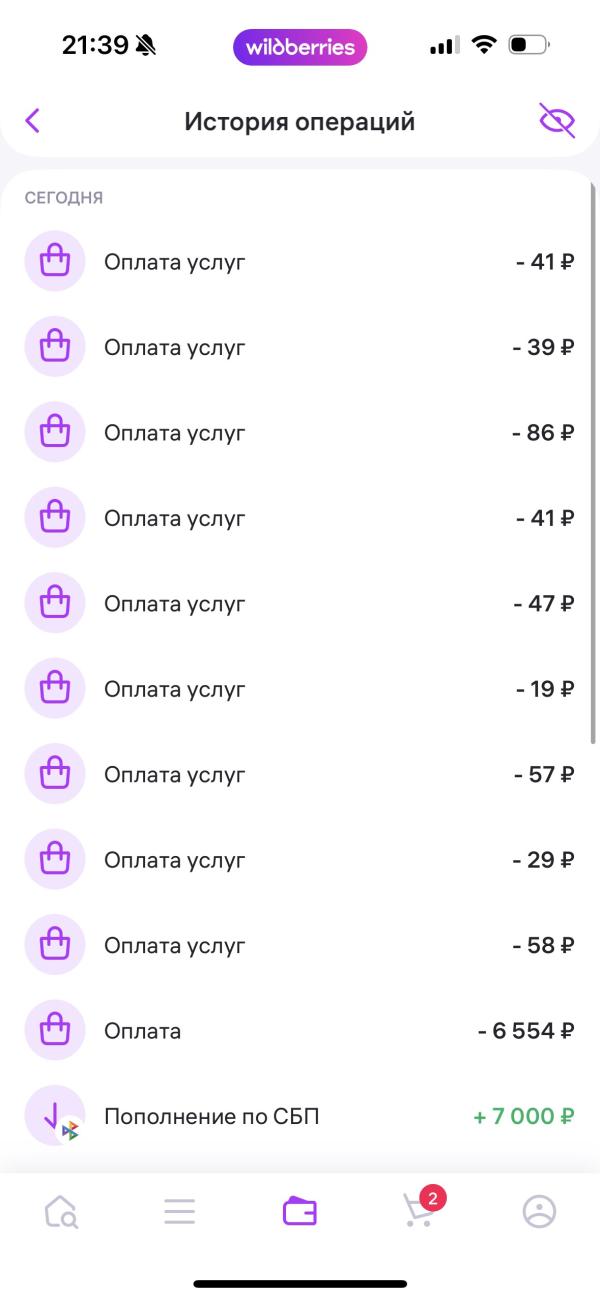This screenshot has height=1300, width=600.
Task: Open the СБП top-up arrow icon
Action: [55, 1116]
